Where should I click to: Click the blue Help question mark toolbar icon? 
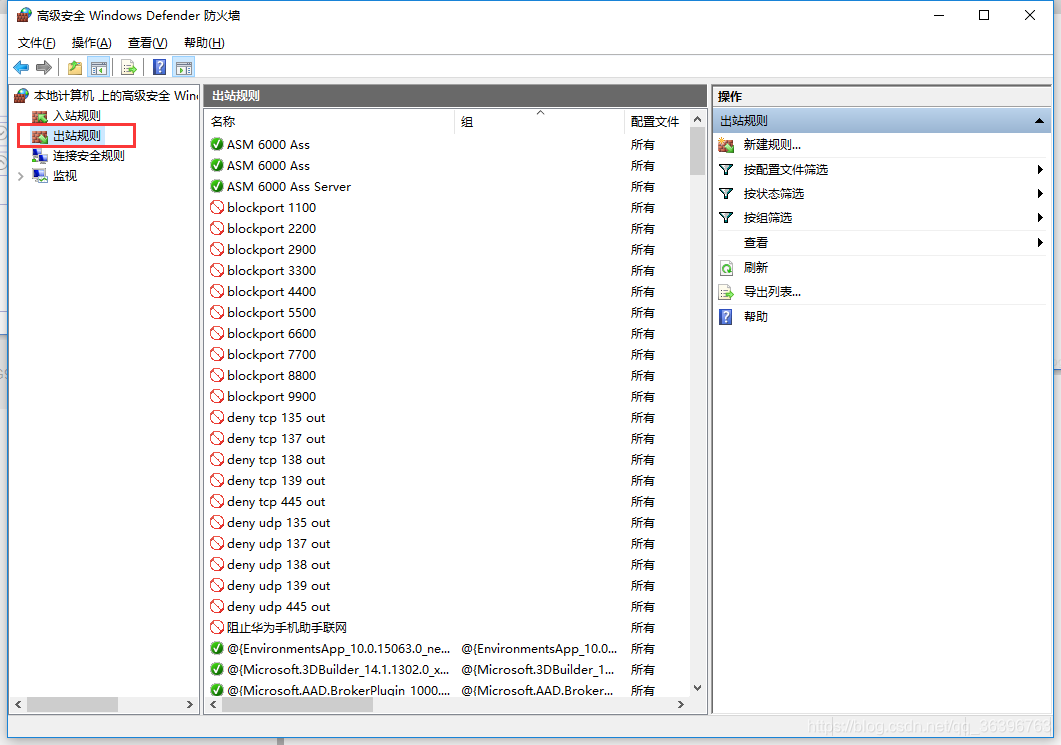[160, 67]
